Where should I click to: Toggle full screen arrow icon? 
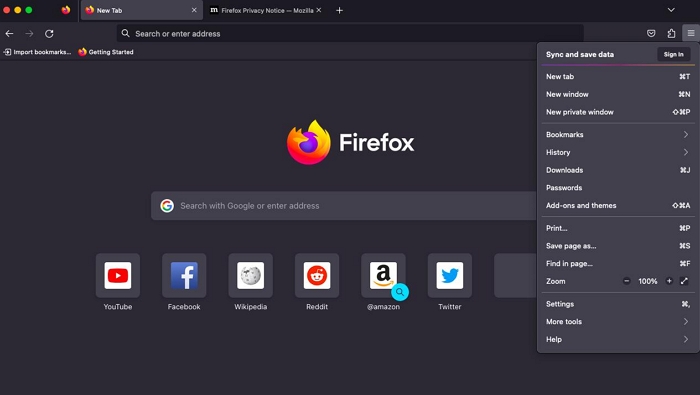tap(684, 281)
